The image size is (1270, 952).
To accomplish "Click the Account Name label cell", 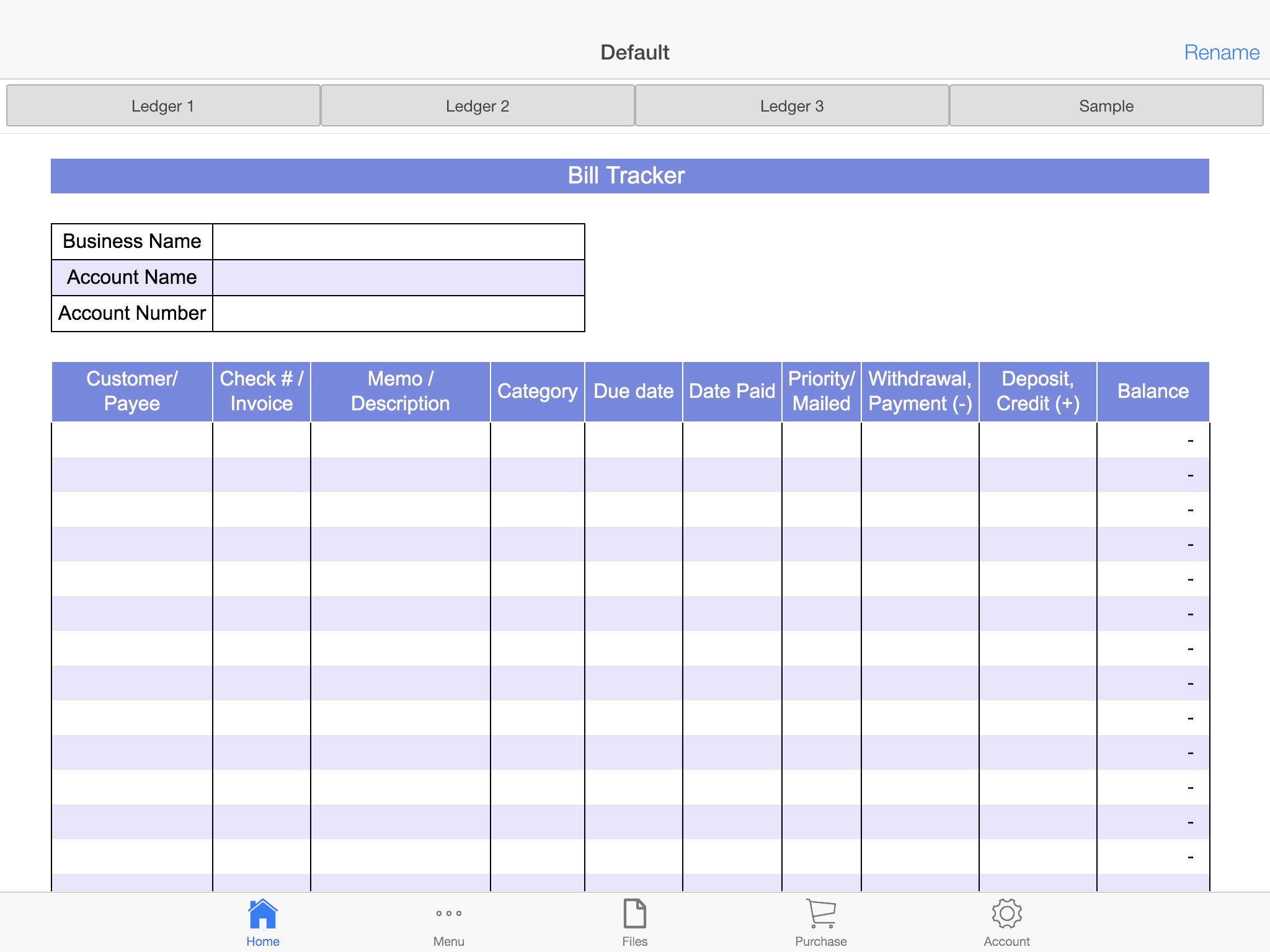I will pyautogui.click(x=132, y=278).
